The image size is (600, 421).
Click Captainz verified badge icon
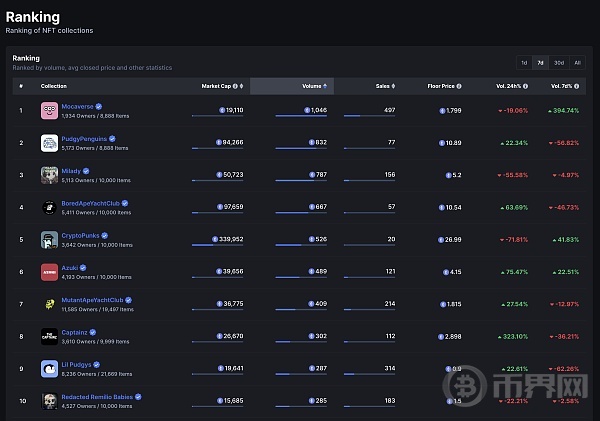(93, 332)
